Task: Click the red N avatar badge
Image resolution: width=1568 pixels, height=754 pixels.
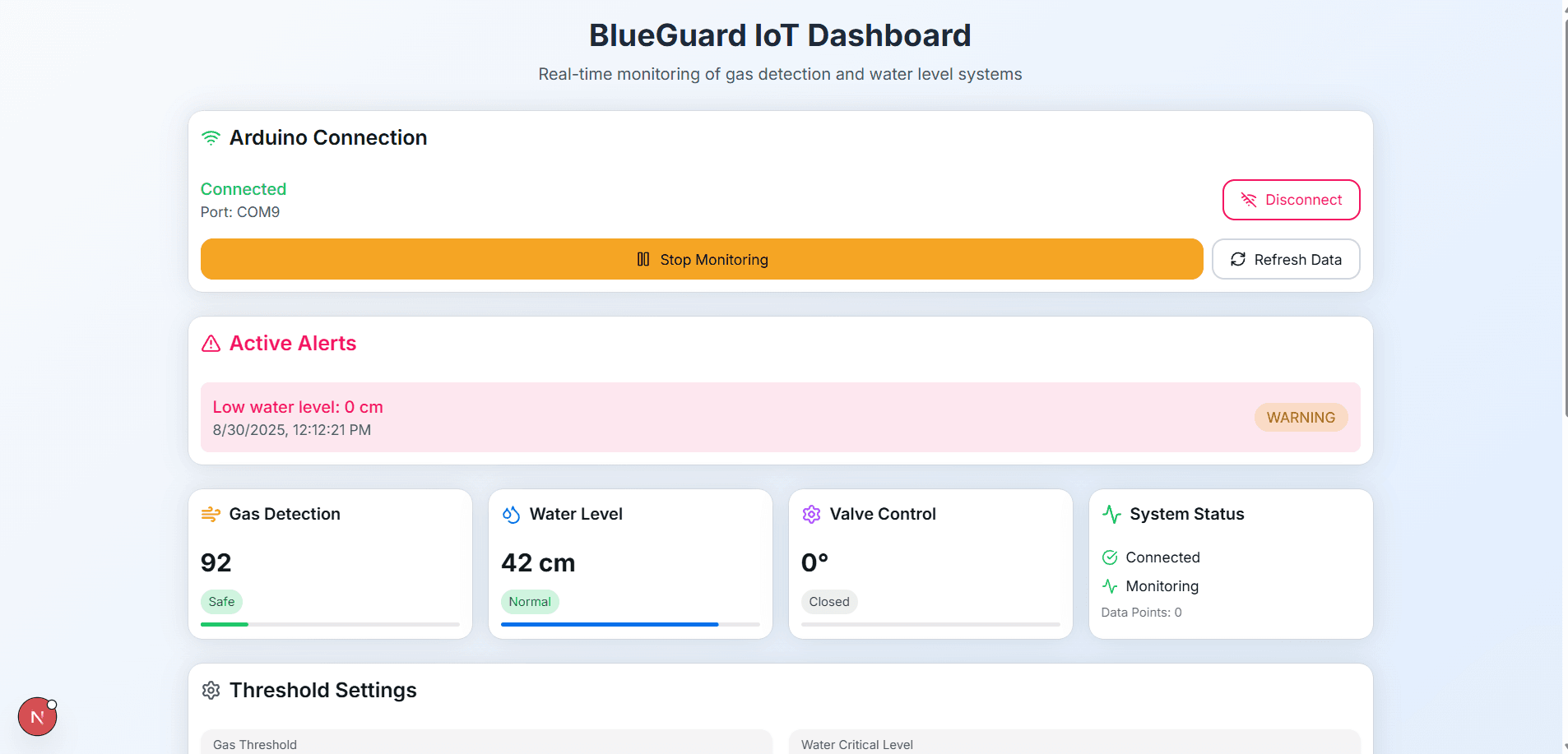Action: [37, 717]
